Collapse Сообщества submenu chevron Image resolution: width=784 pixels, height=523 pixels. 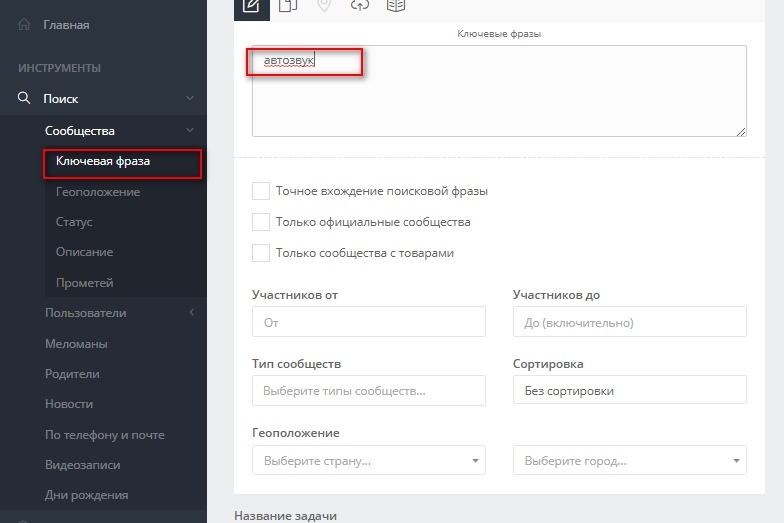tap(190, 130)
